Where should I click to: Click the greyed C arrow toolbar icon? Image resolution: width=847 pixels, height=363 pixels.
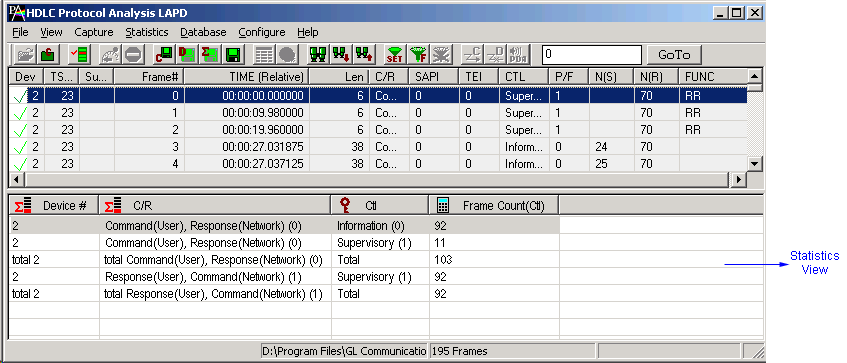tap(473, 55)
